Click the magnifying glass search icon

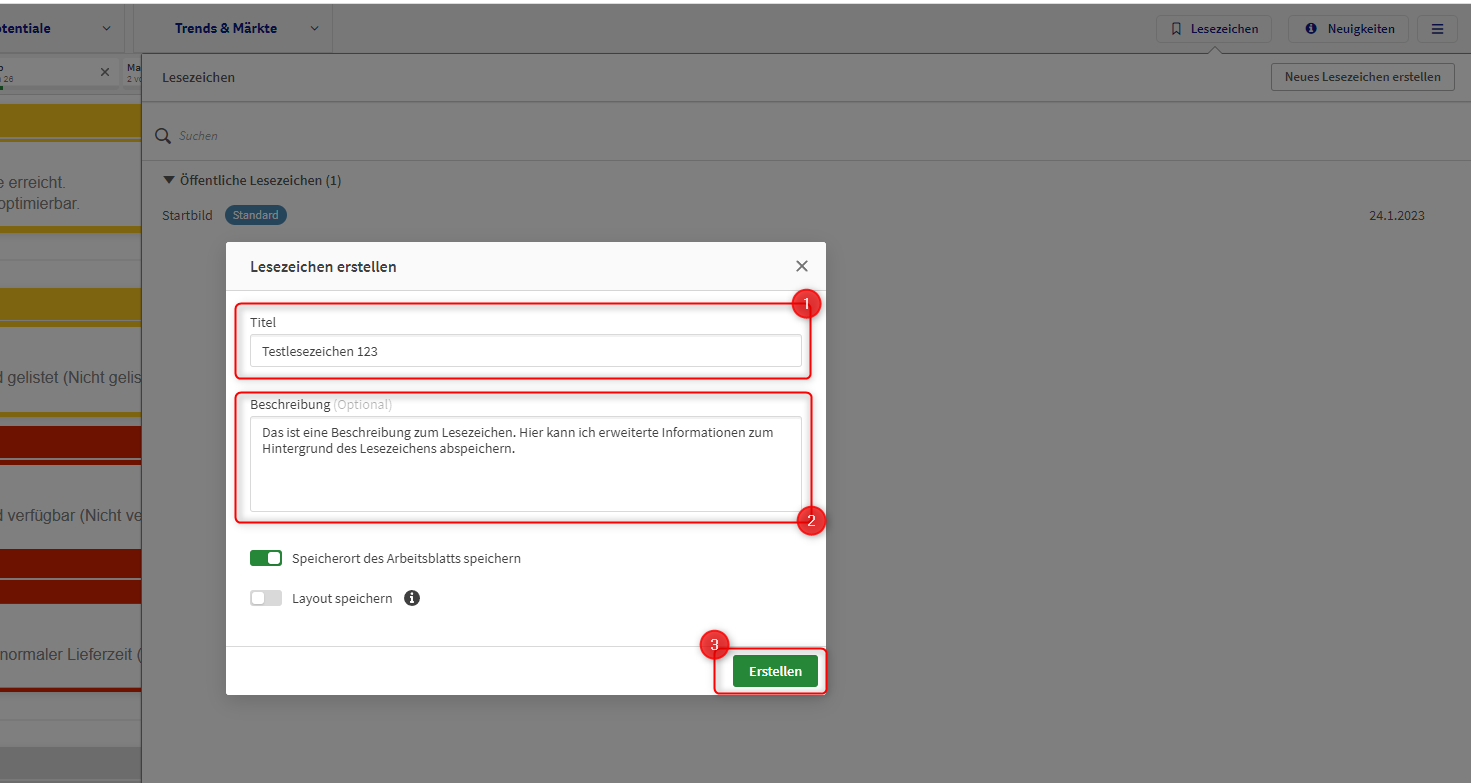(x=163, y=136)
